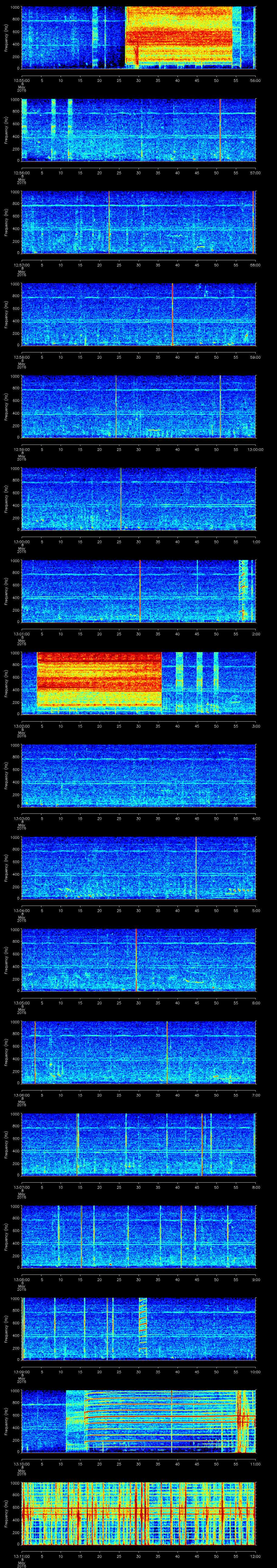
Task: Select the spectrogram panel starting at 12:56:00
Action: (x=138, y=130)
